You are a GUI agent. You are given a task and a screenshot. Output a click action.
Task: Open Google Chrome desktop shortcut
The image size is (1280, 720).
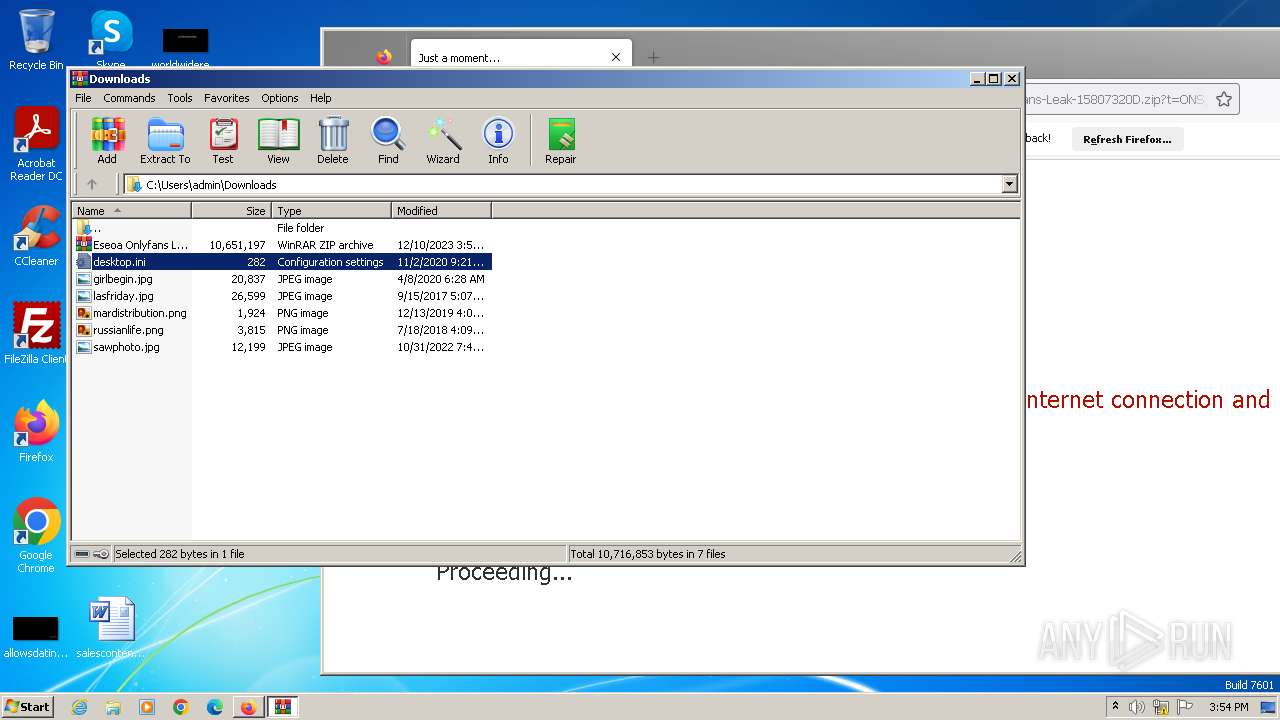tap(36, 536)
